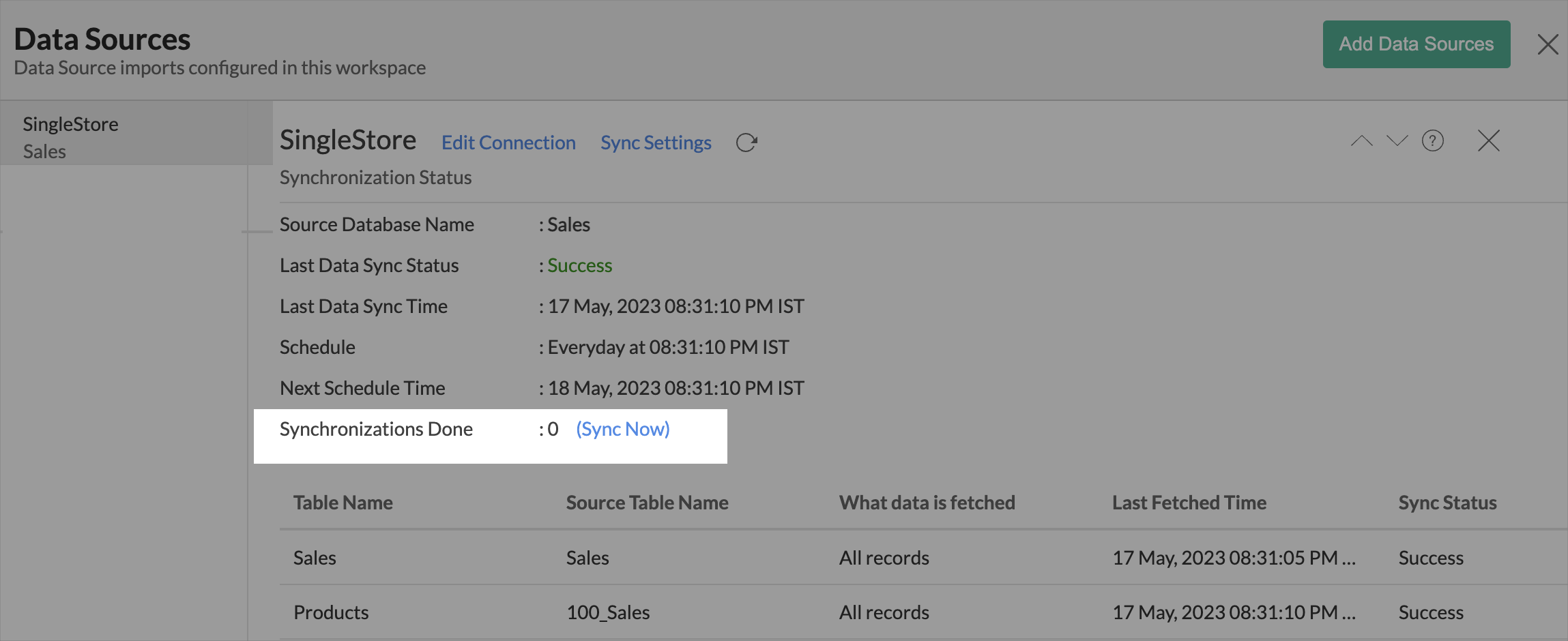Image resolution: width=1568 pixels, height=641 pixels.
Task: Click the Products table name cell
Action: pos(331,612)
